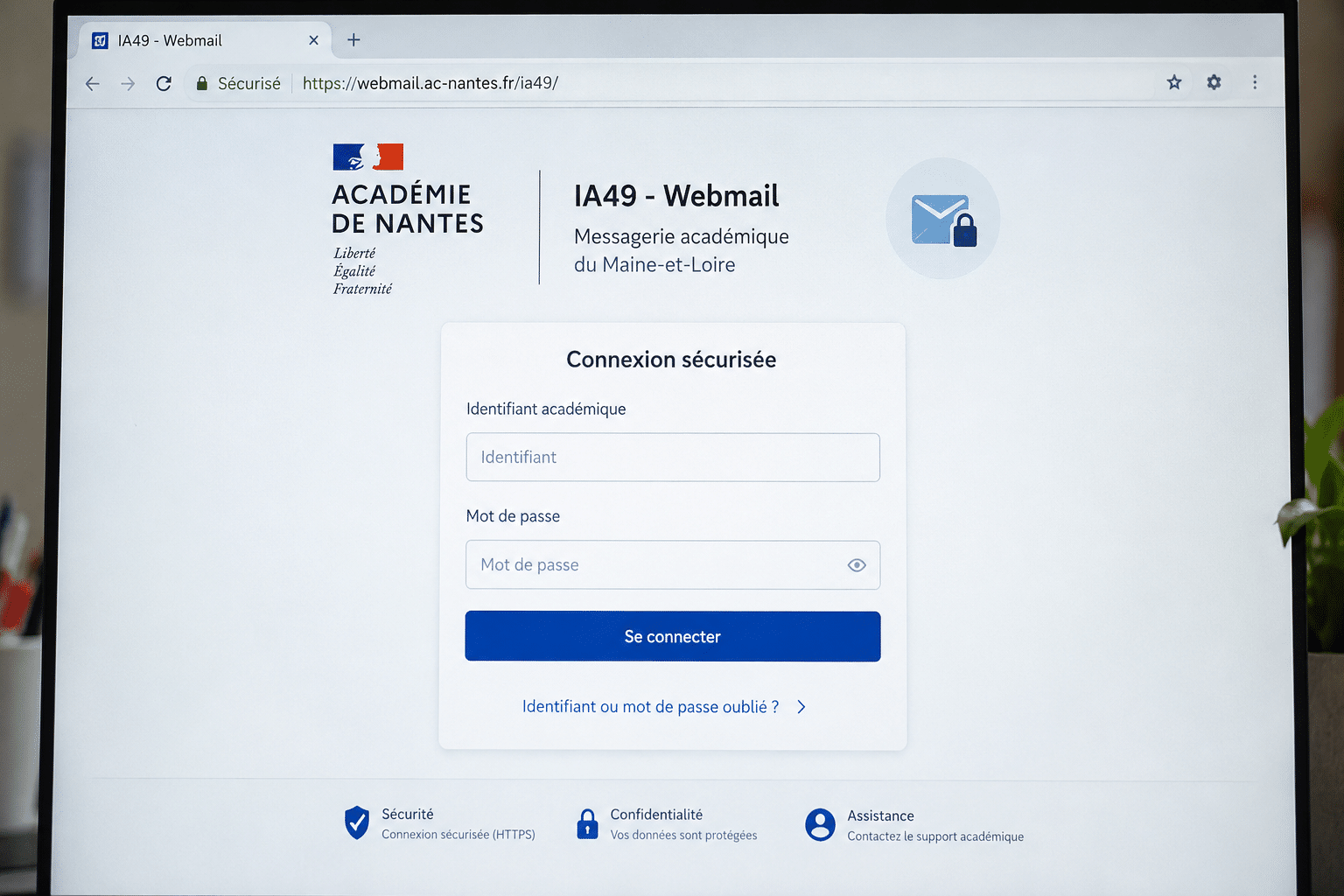Click Messagerie académique du Maine-et-Loire subtitle
This screenshot has height=896, width=1344.
coord(682,250)
